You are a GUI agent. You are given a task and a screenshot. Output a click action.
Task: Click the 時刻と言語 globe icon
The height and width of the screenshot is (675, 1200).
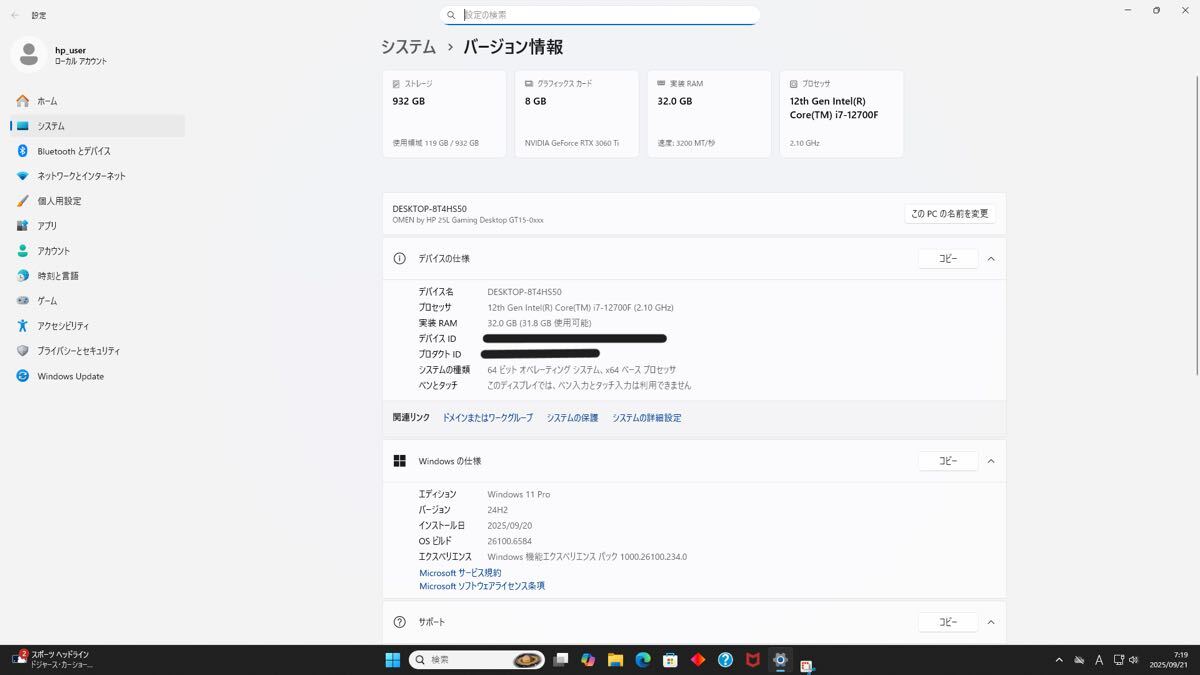[22, 276]
